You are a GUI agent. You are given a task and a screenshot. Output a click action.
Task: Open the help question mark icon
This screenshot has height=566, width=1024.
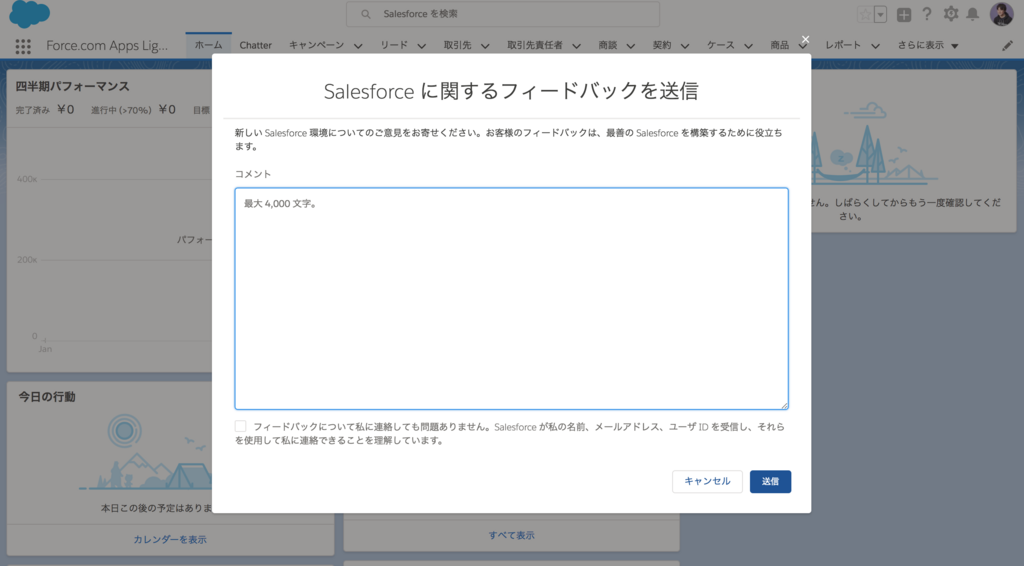pyautogui.click(x=927, y=14)
